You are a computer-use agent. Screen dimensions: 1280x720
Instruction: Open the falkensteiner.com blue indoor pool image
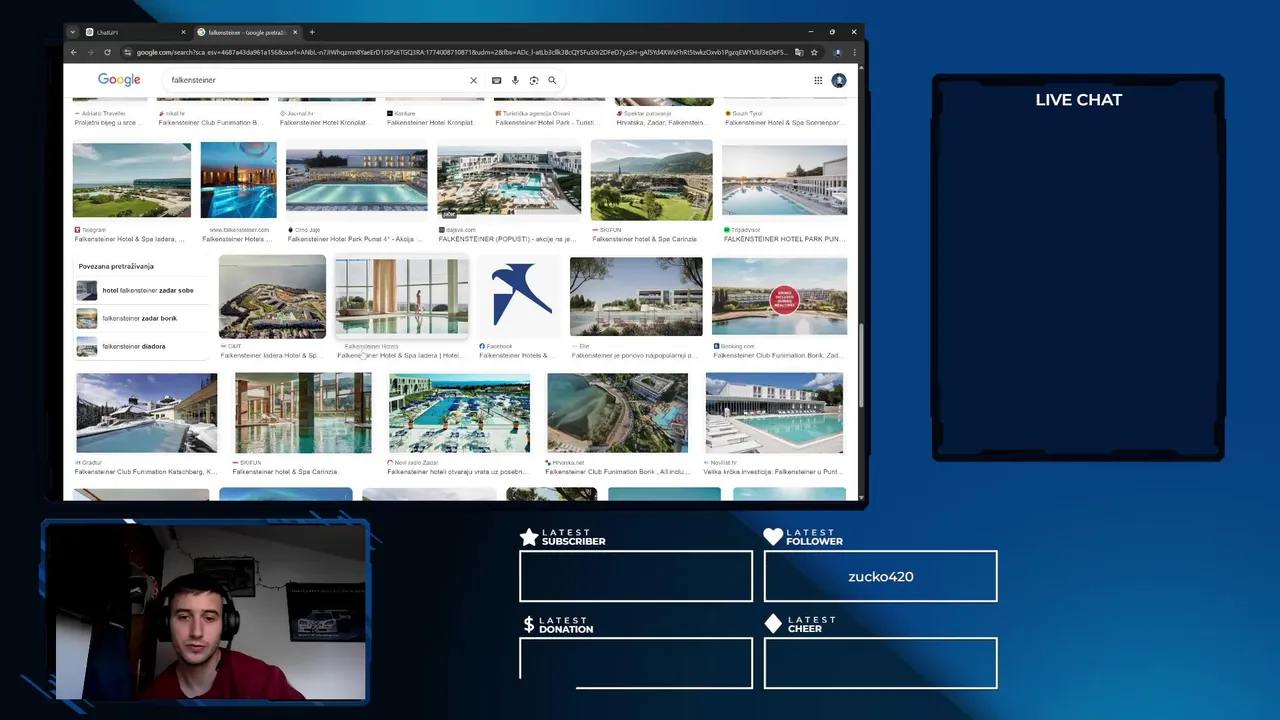tap(238, 180)
